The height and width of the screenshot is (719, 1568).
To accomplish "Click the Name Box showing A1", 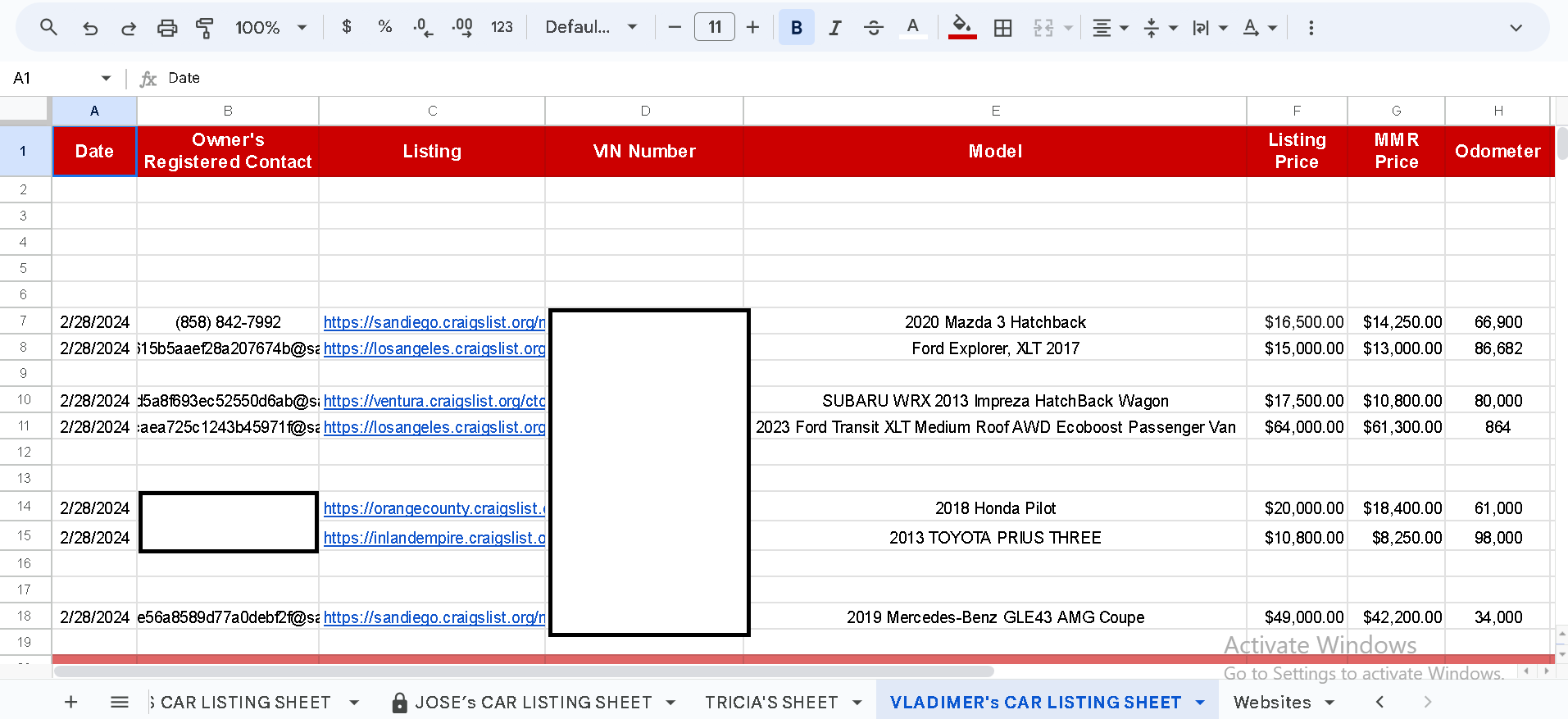I will pos(61,78).
